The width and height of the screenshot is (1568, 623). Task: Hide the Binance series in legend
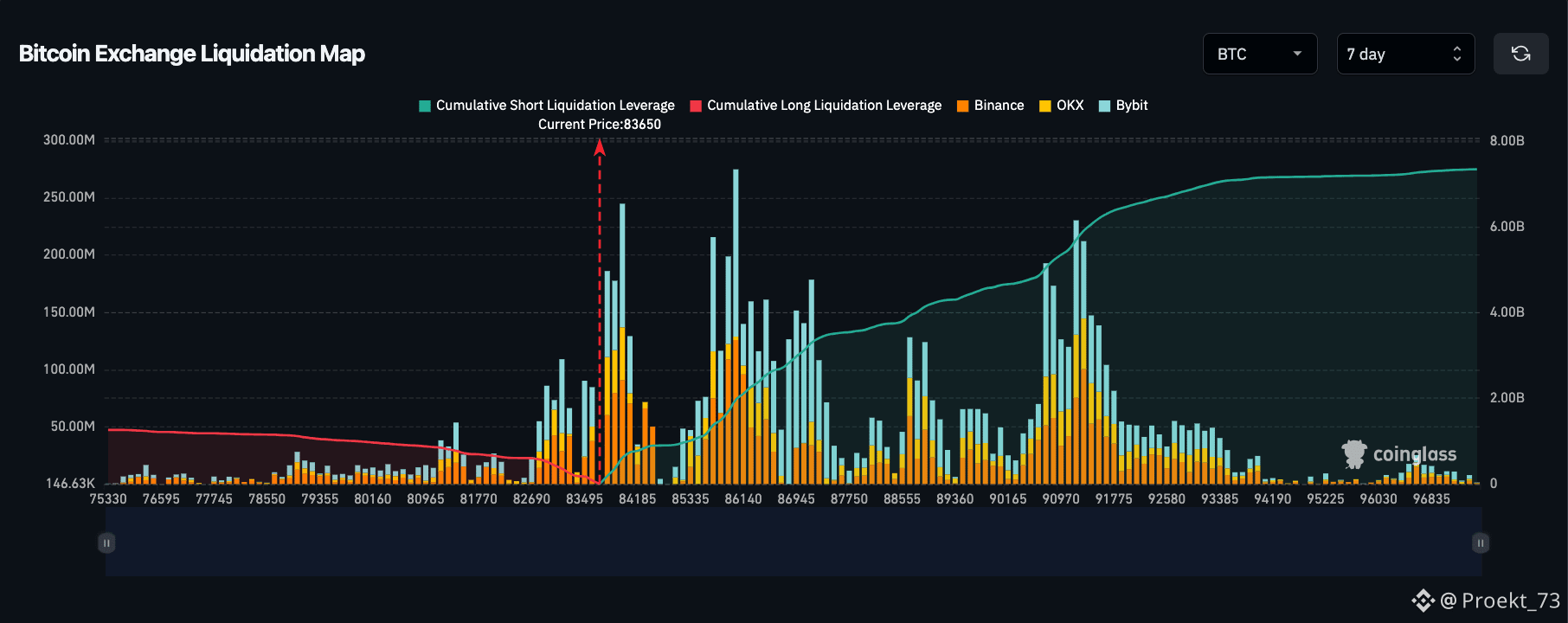990,106
